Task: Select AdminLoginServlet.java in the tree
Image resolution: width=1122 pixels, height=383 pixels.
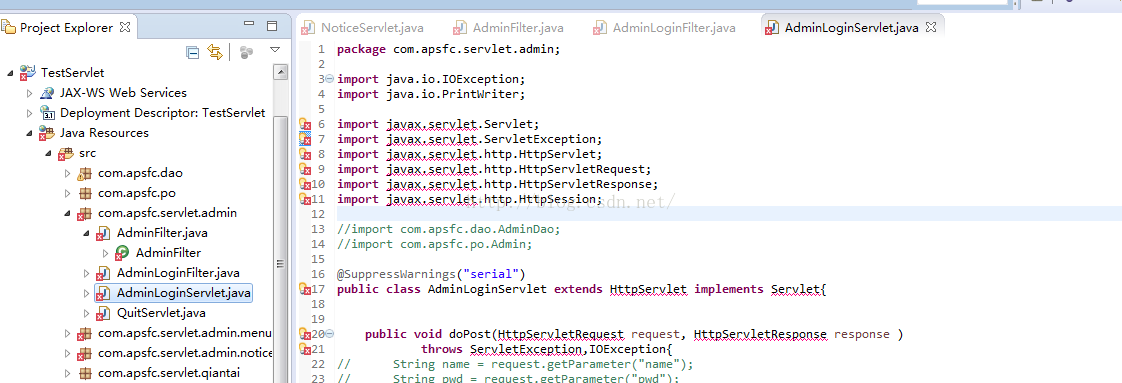Action: tap(183, 293)
